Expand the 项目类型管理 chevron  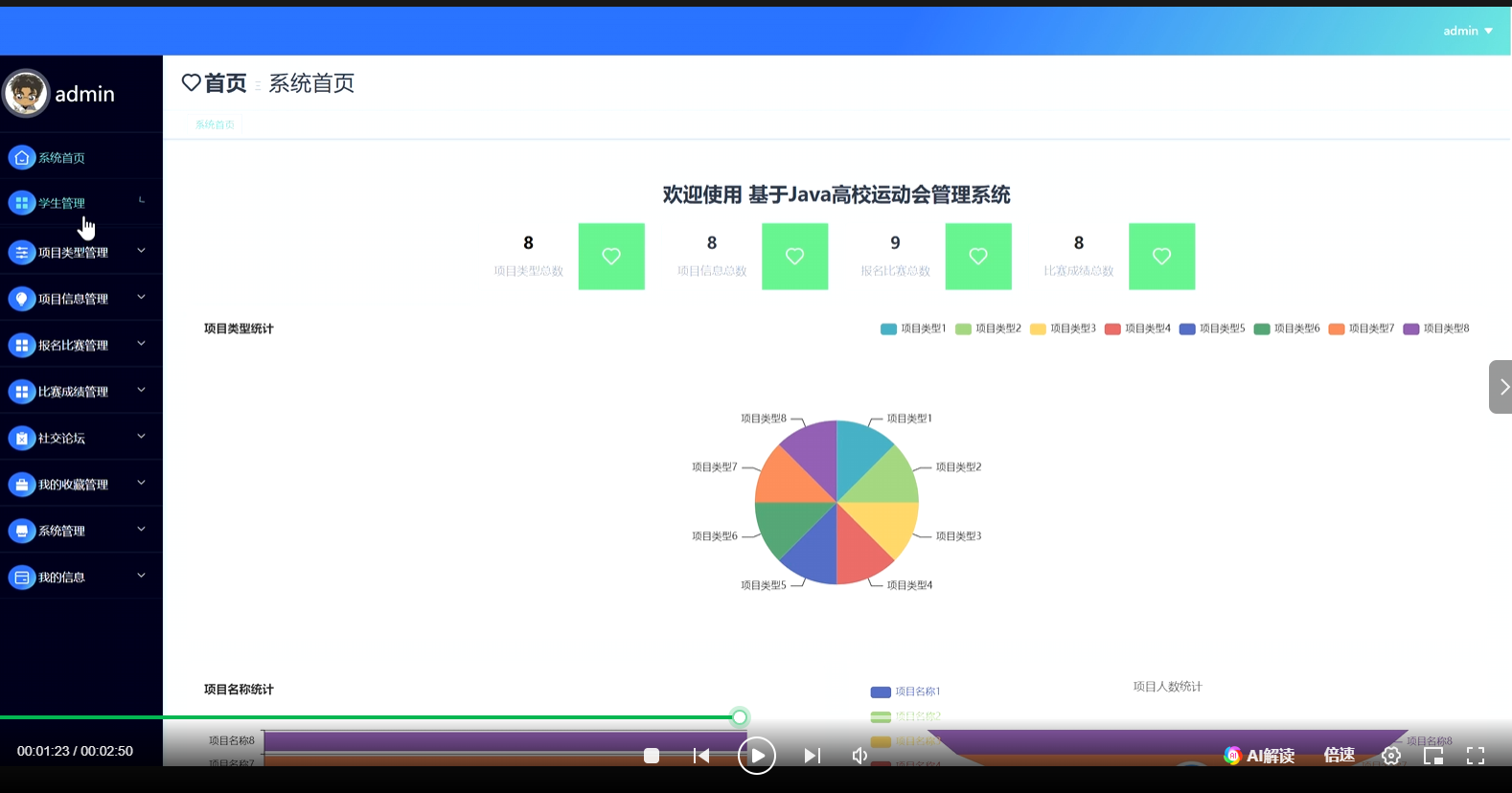point(141,251)
